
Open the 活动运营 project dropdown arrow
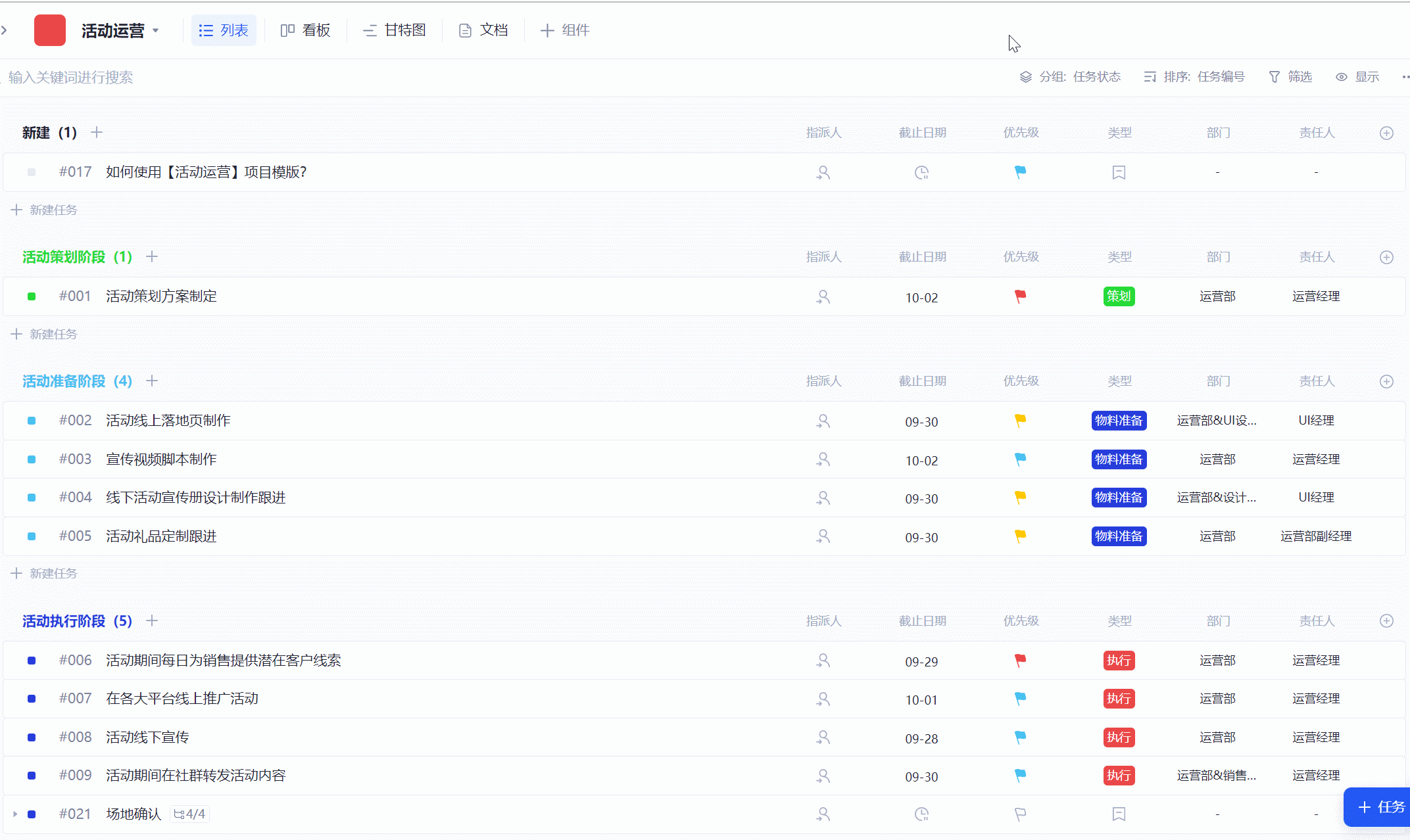point(156,30)
